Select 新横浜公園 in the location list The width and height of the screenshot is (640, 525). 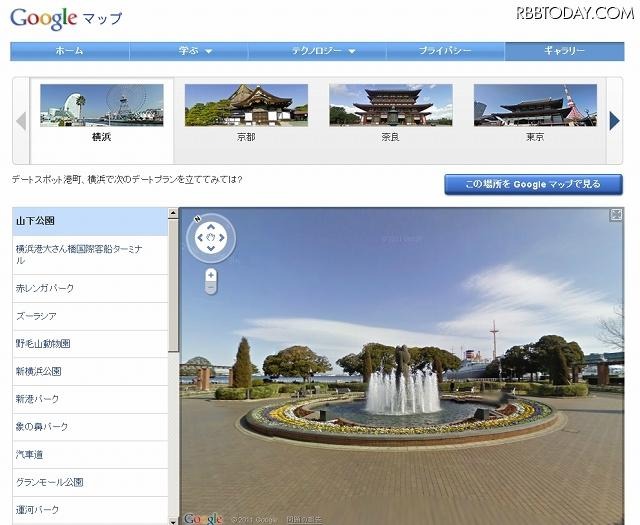tap(90, 372)
